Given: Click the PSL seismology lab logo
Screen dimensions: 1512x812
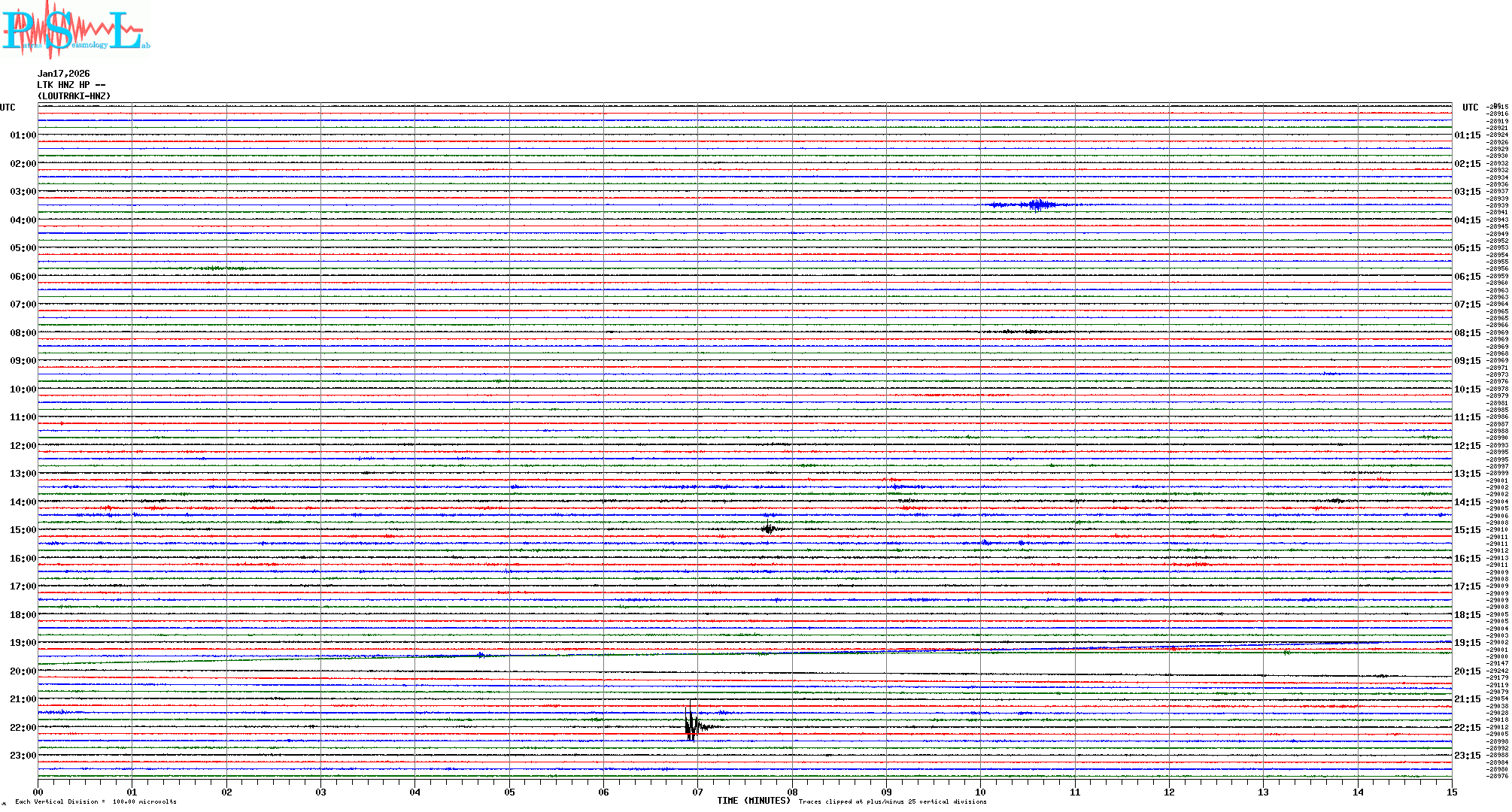Looking at the screenshot, I should pyautogui.click(x=75, y=30).
